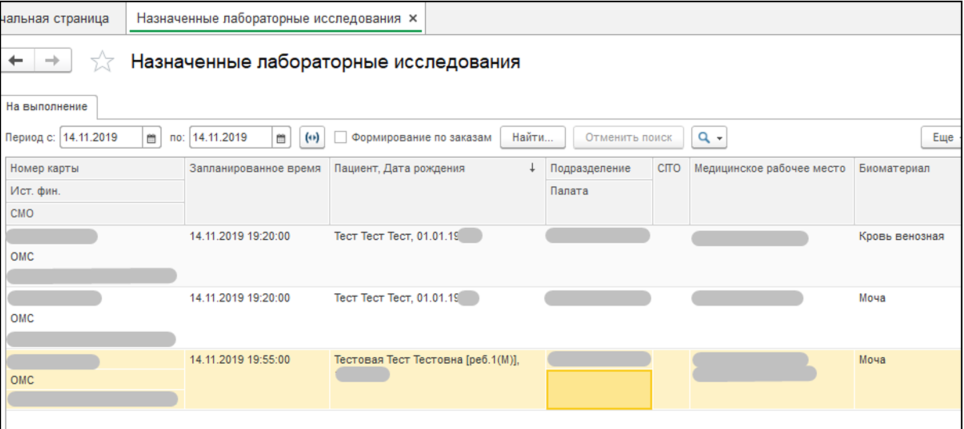
Task: Open calendar picker for period start date
Action: pos(151,137)
